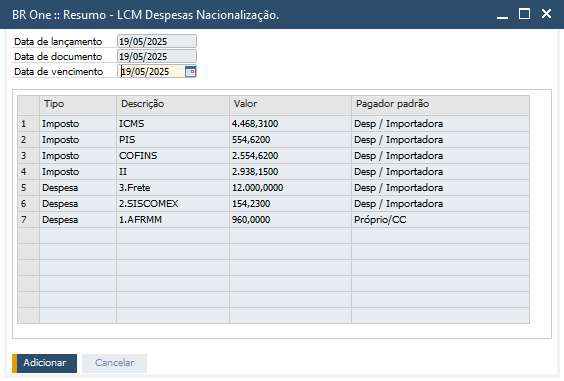
Task: Click the Descrição column header
Action: click(173, 104)
